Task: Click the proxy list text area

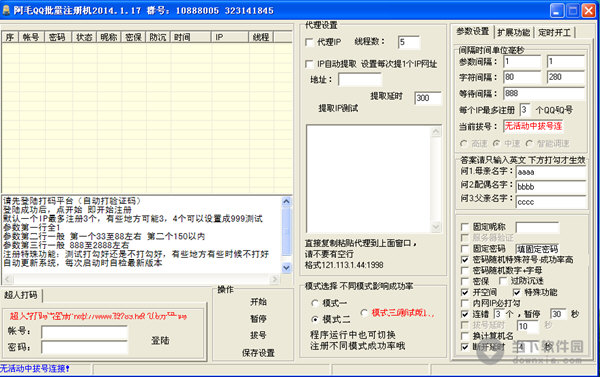Action: click(369, 179)
